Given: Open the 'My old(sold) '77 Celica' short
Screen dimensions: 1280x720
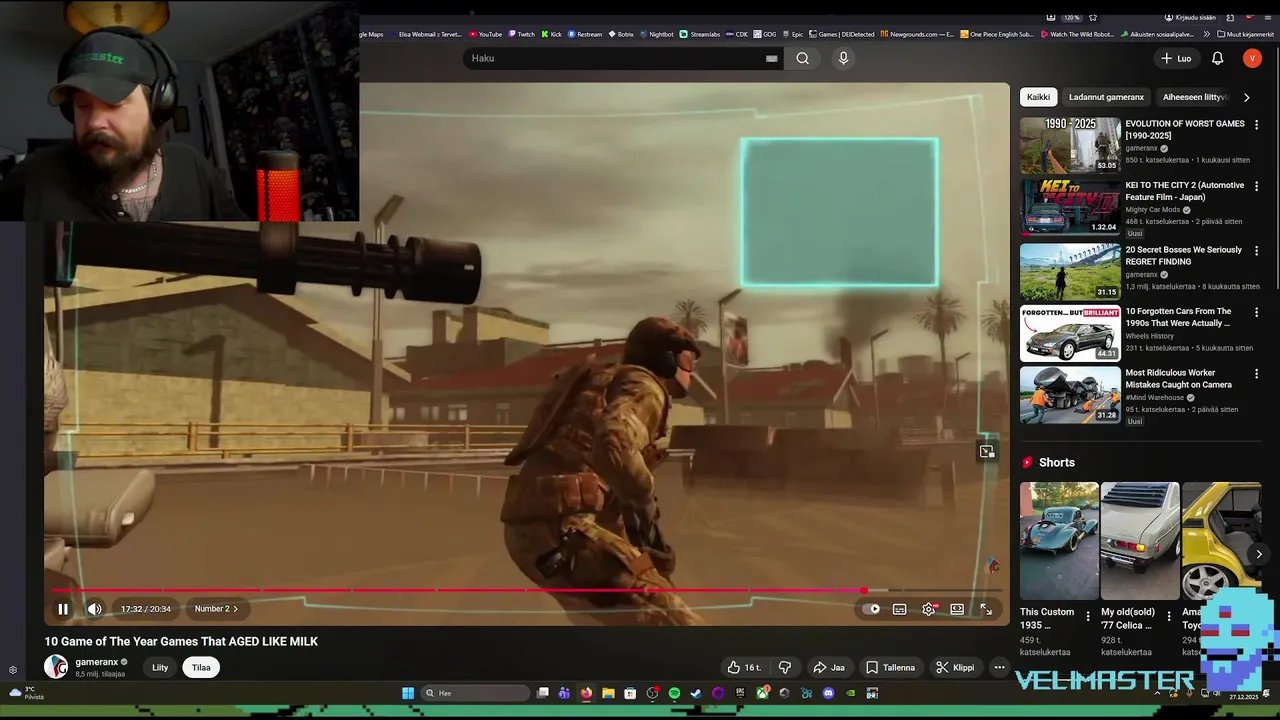Looking at the screenshot, I should click(x=1140, y=541).
